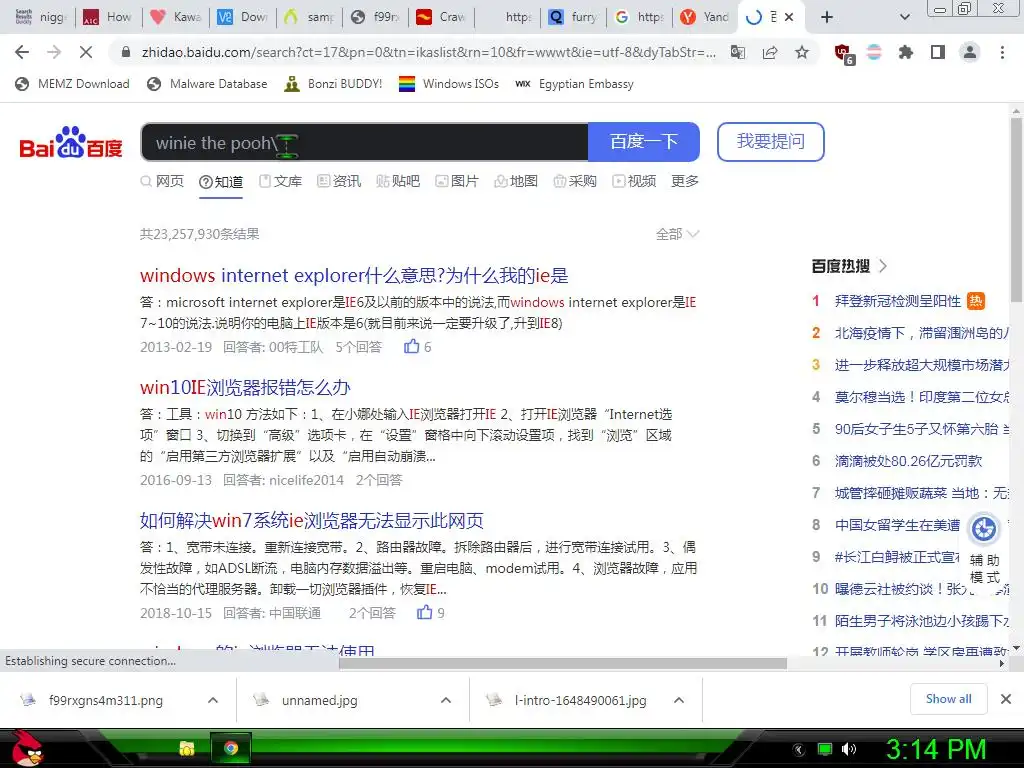Image resolution: width=1024 pixels, height=768 pixels.
Task: Click Show all downloads button
Action: [948, 699]
